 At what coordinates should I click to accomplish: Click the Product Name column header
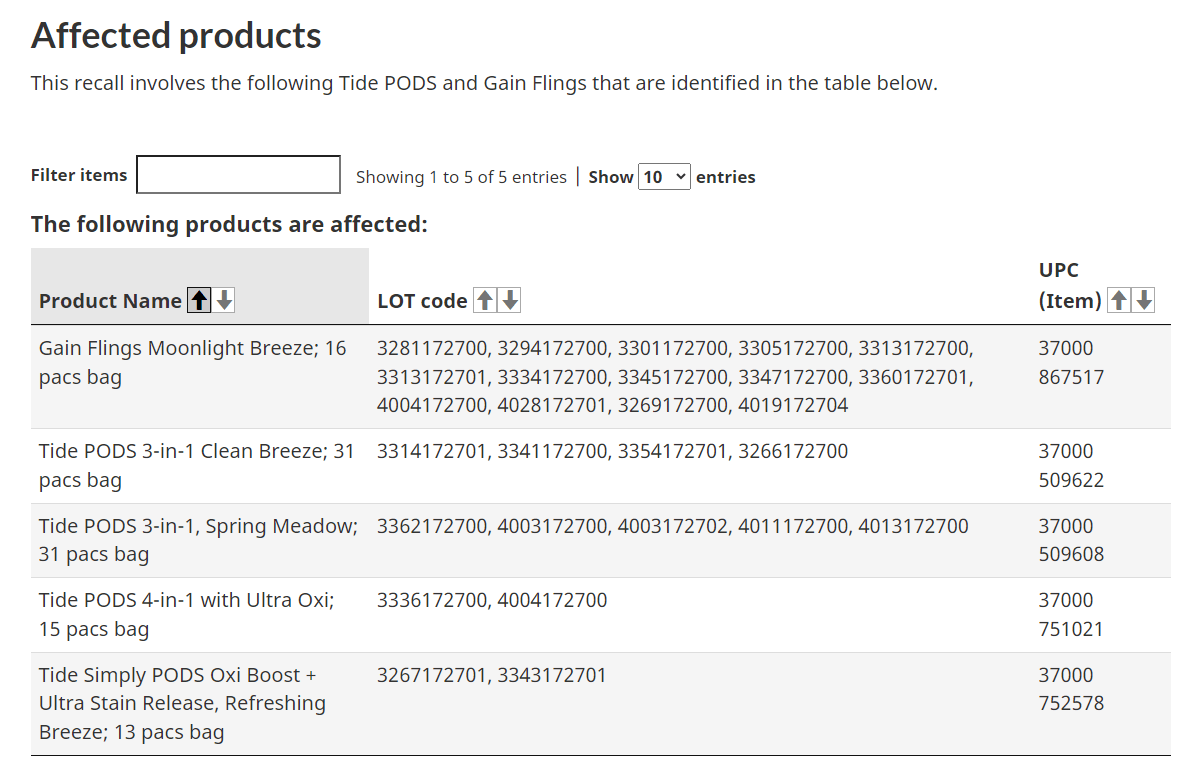coord(110,301)
